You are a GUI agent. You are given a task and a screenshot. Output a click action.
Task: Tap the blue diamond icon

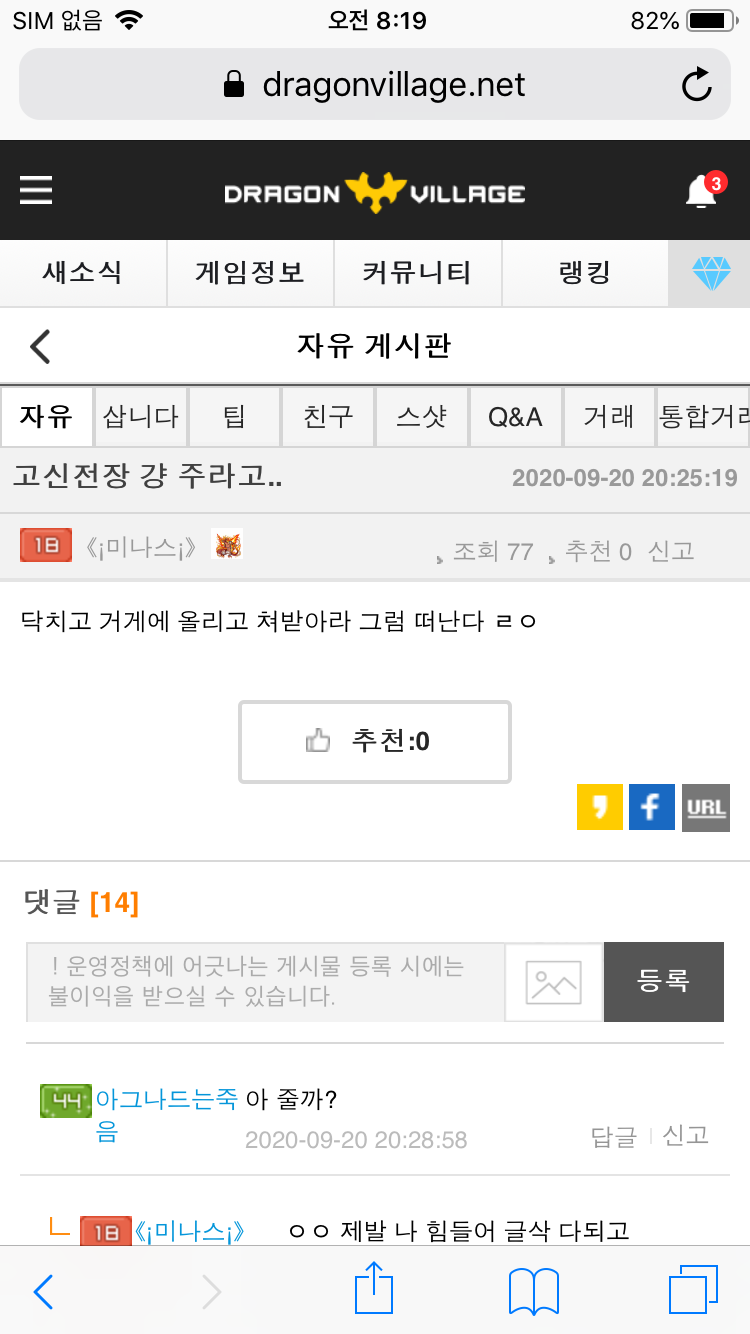(x=712, y=273)
